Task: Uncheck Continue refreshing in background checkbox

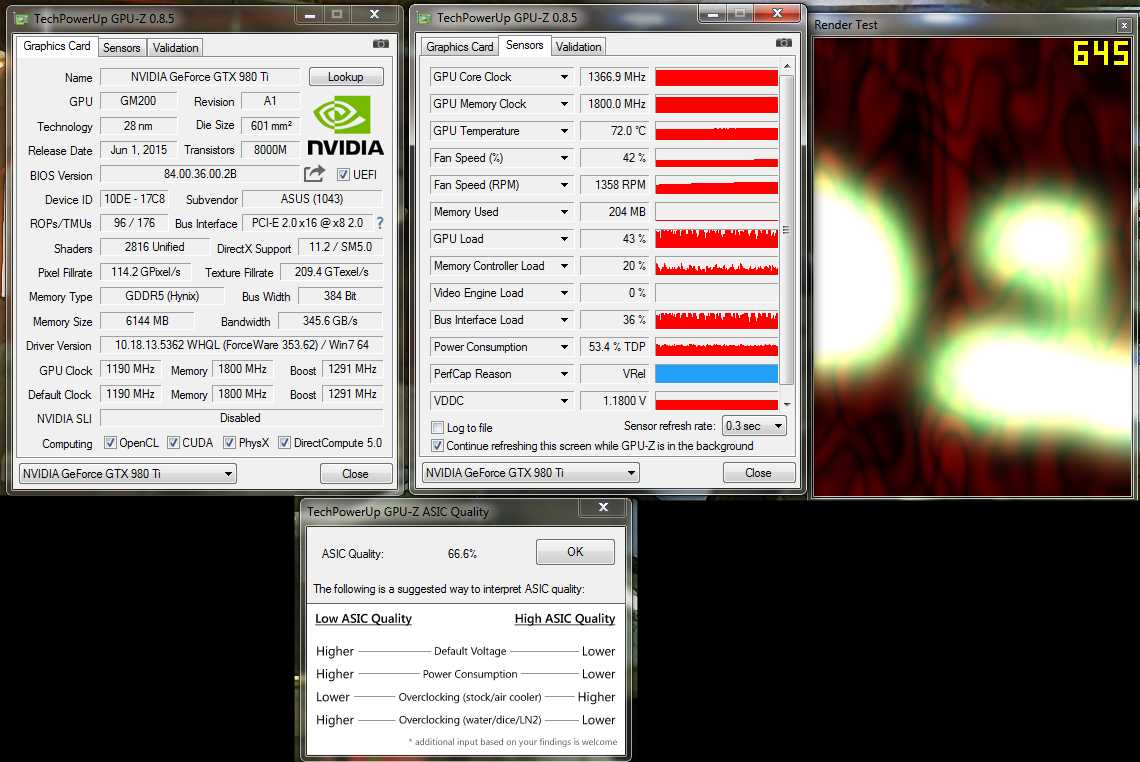Action: click(x=437, y=446)
